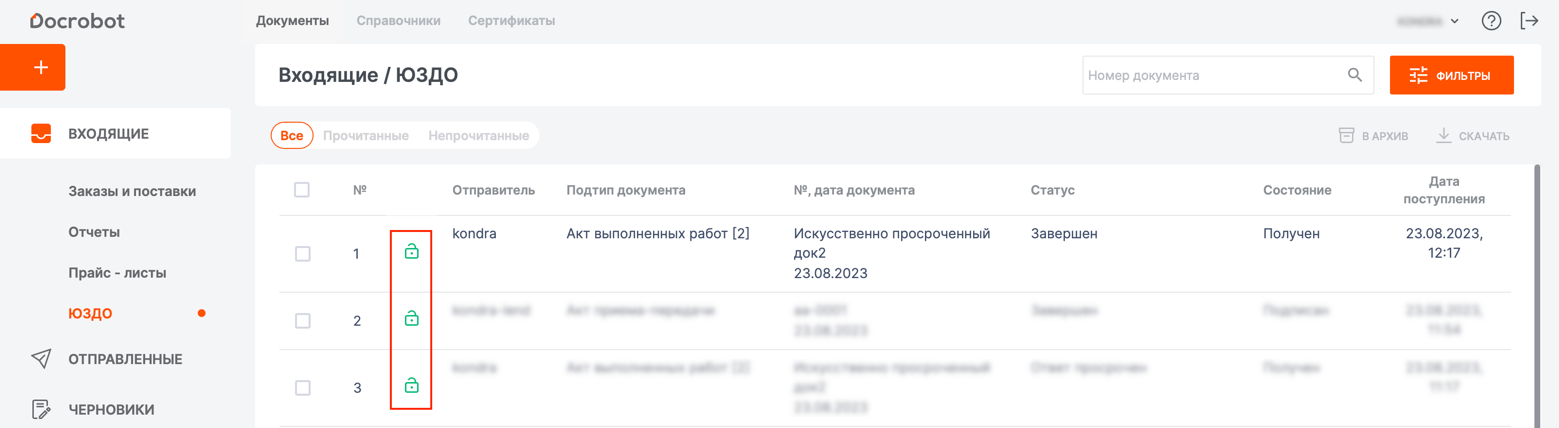Click the Скачать button

(x=1472, y=136)
